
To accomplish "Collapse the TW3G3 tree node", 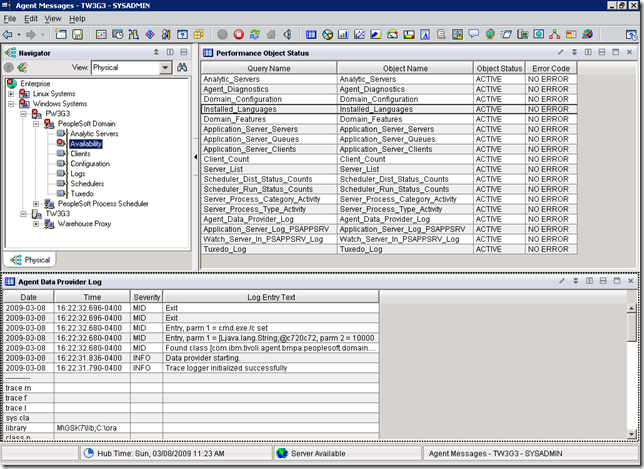I will pos(23,214).
